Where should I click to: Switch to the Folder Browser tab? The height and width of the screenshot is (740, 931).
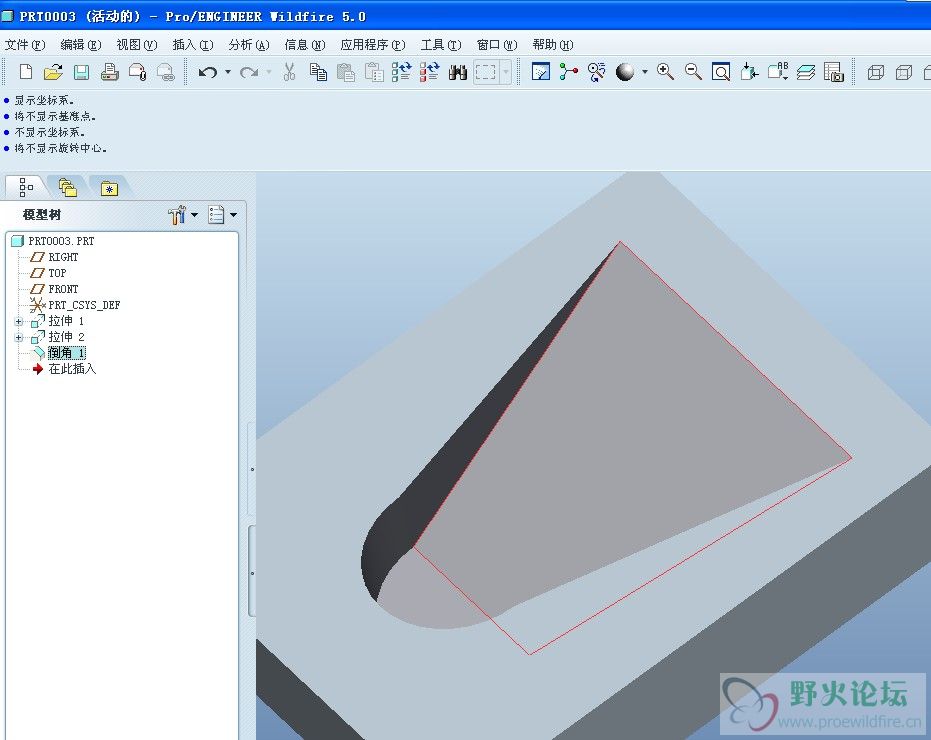(68, 188)
